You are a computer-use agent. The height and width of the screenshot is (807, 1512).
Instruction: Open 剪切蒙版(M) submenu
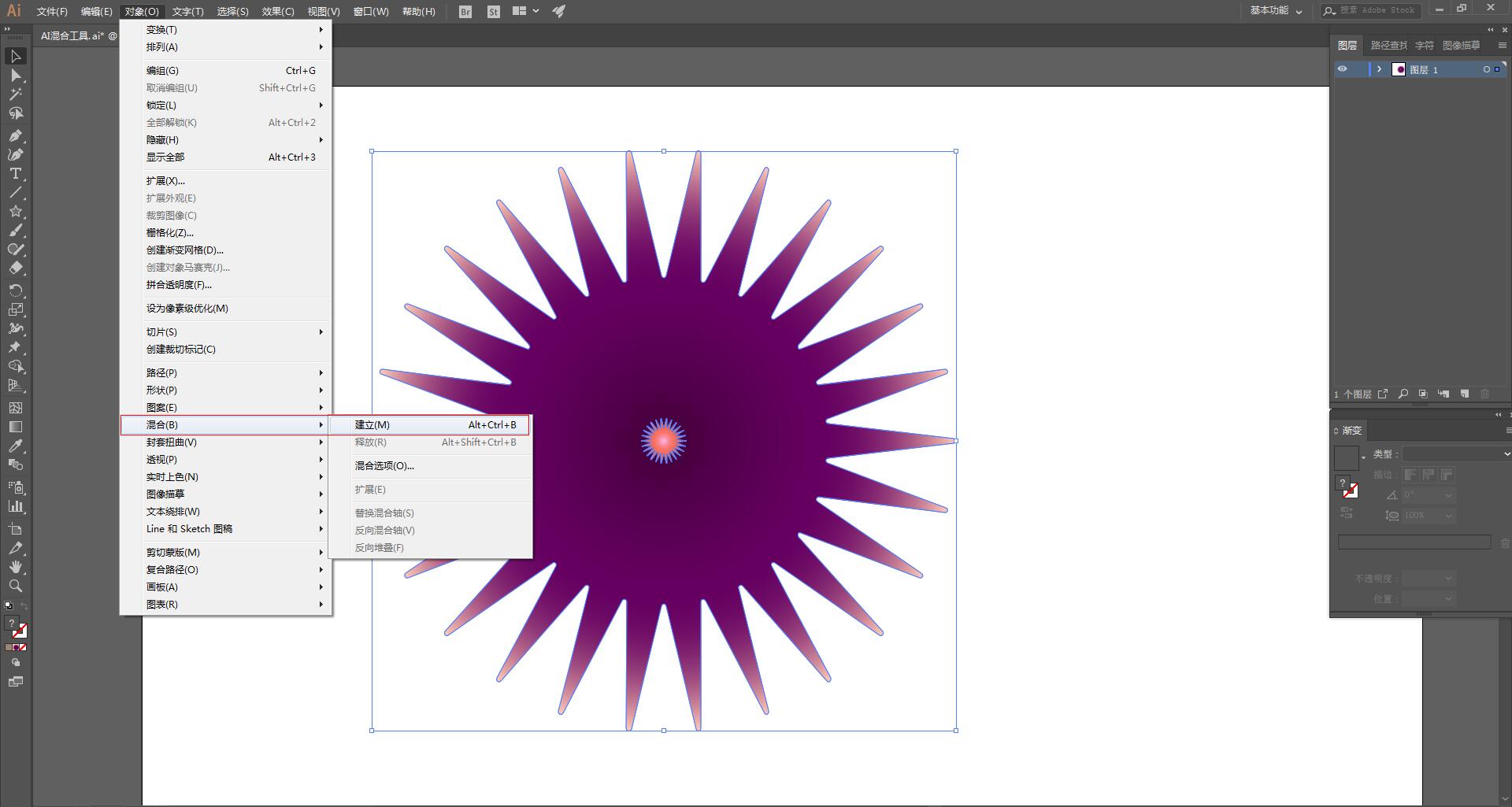click(226, 553)
